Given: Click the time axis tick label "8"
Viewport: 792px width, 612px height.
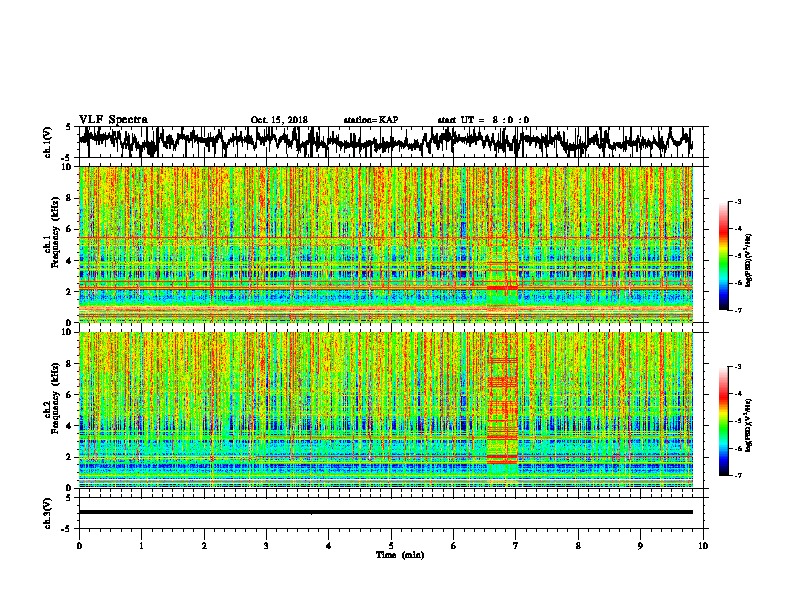Looking at the screenshot, I should click(x=578, y=545).
